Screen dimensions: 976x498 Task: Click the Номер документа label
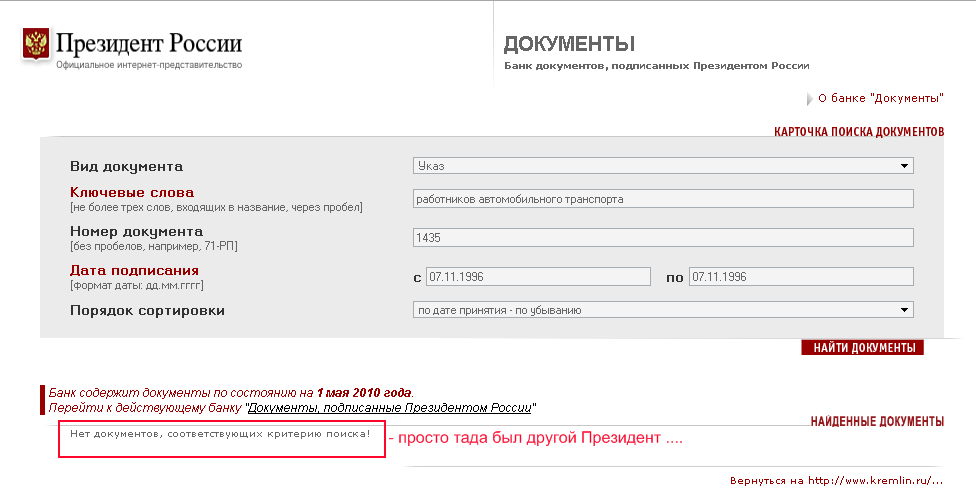pos(136,232)
